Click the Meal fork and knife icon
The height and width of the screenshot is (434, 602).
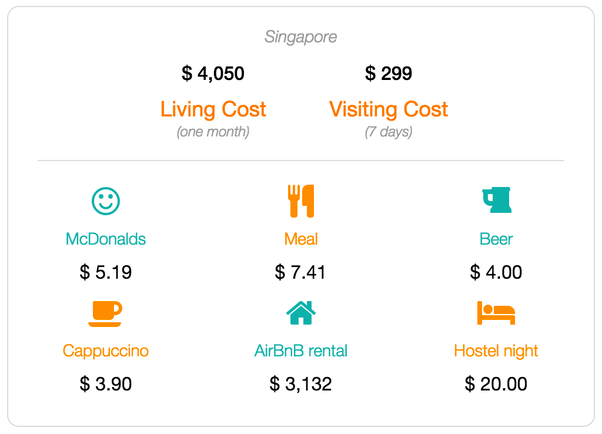(301, 201)
